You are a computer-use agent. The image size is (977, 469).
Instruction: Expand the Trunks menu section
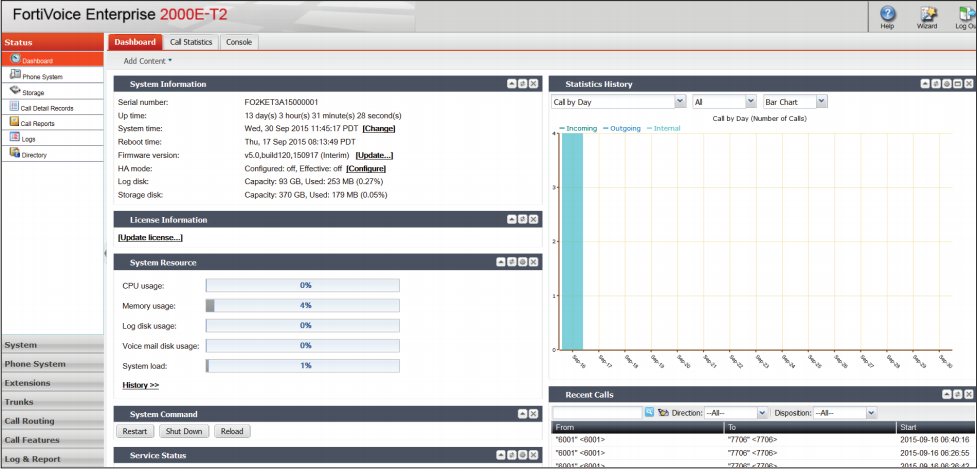pyautogui.click(x=52, y=402)
